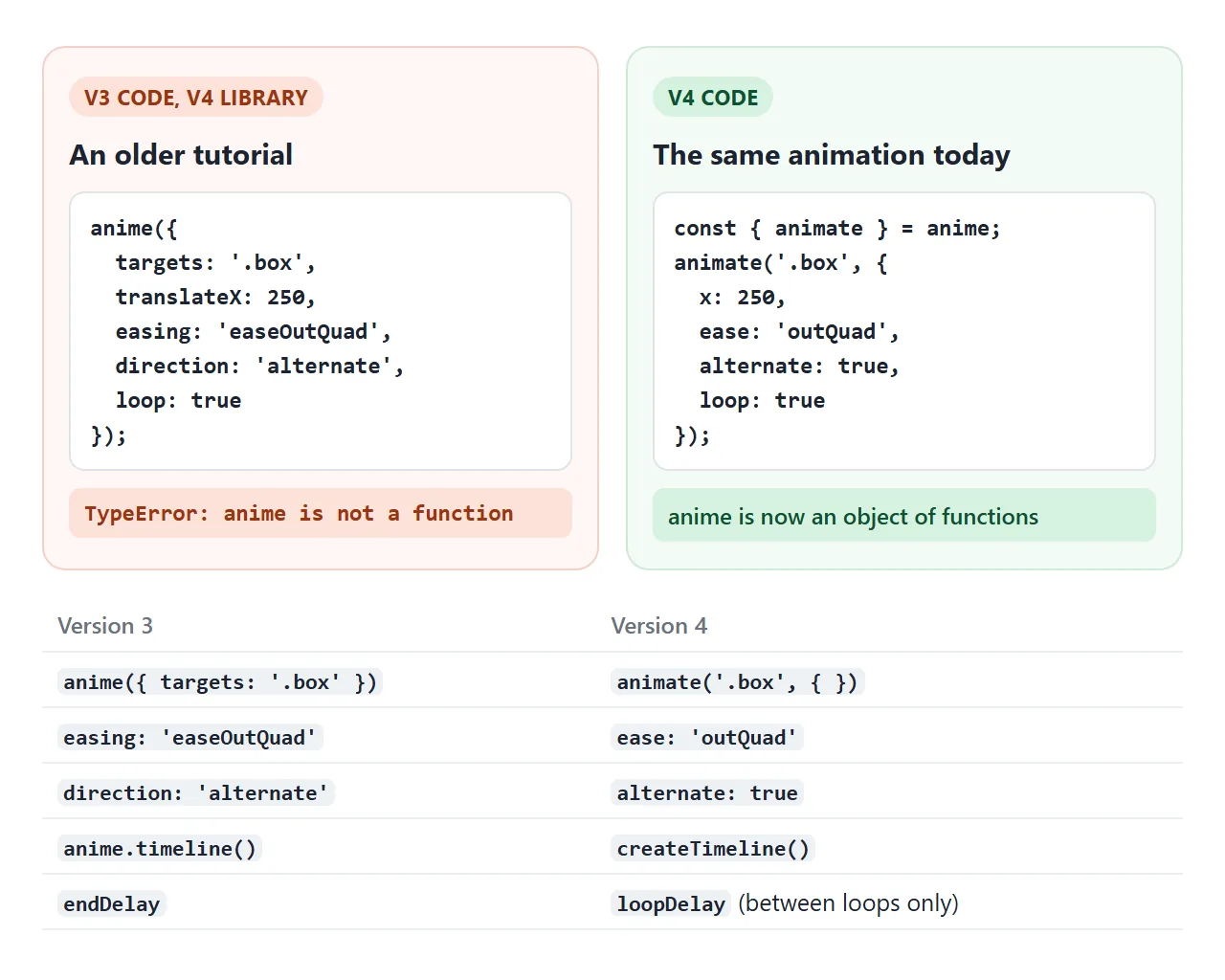Screen dimensions: 1225x980
Task: Click the "V4 CODE" badge
Action: point(713,98)
